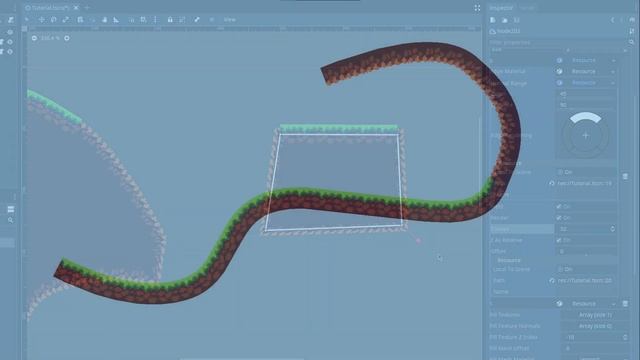The image size is (640, 360).
Task: Select the Pan hand tool
Action: pos(104,20)
